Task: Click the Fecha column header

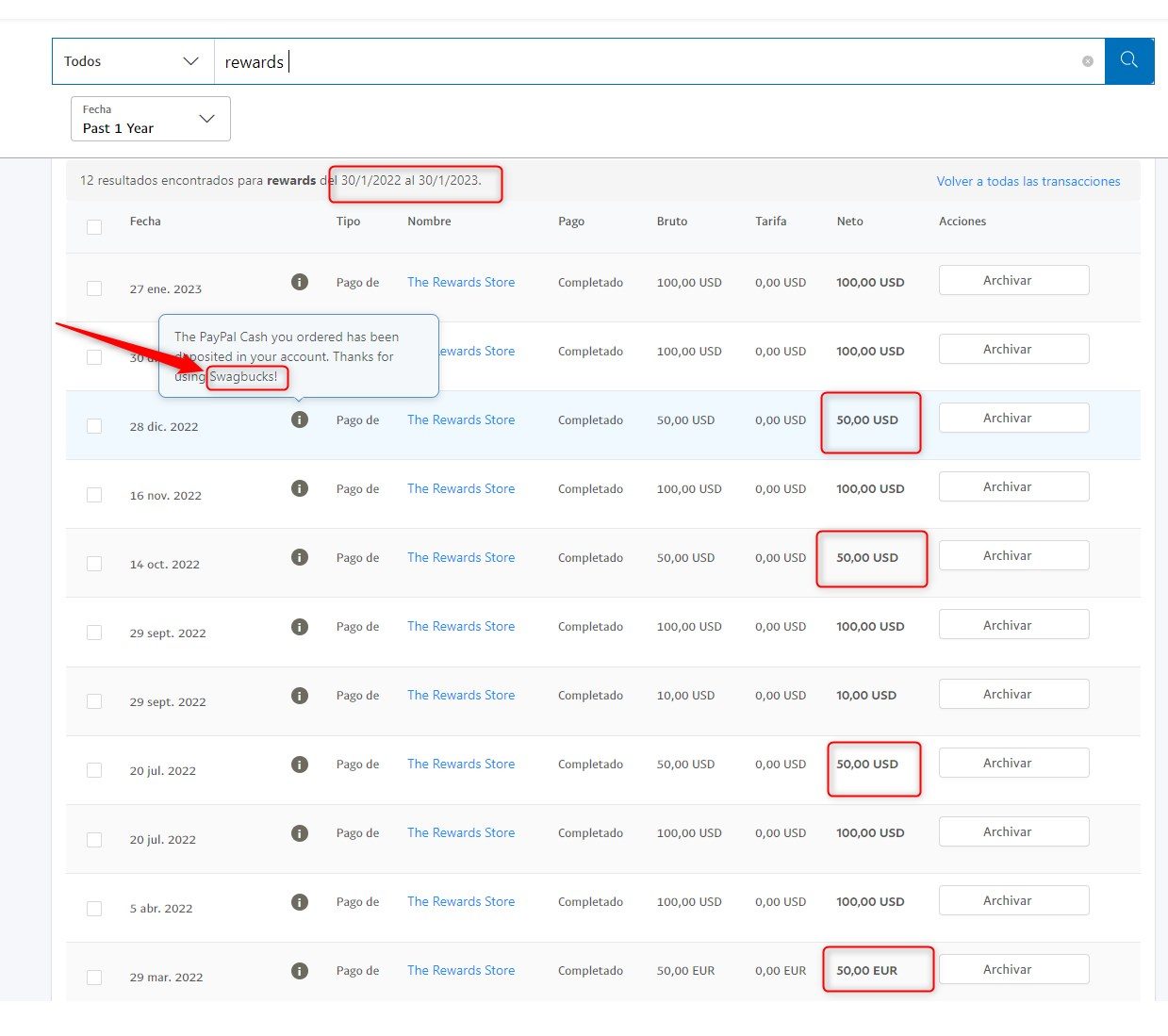Action: [x=145, y=222]
